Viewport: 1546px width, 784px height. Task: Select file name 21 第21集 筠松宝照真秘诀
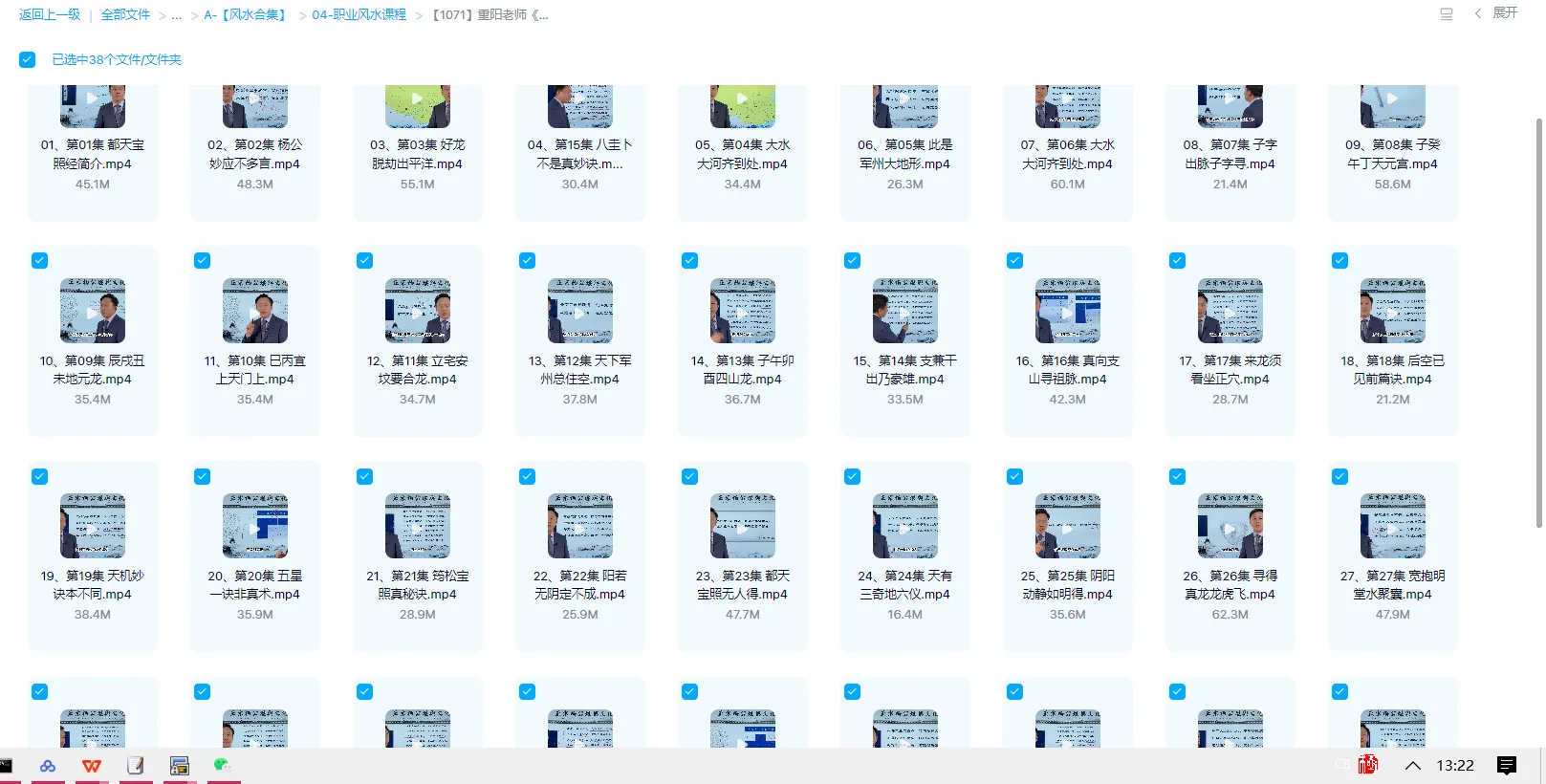(x=418, y=585)
